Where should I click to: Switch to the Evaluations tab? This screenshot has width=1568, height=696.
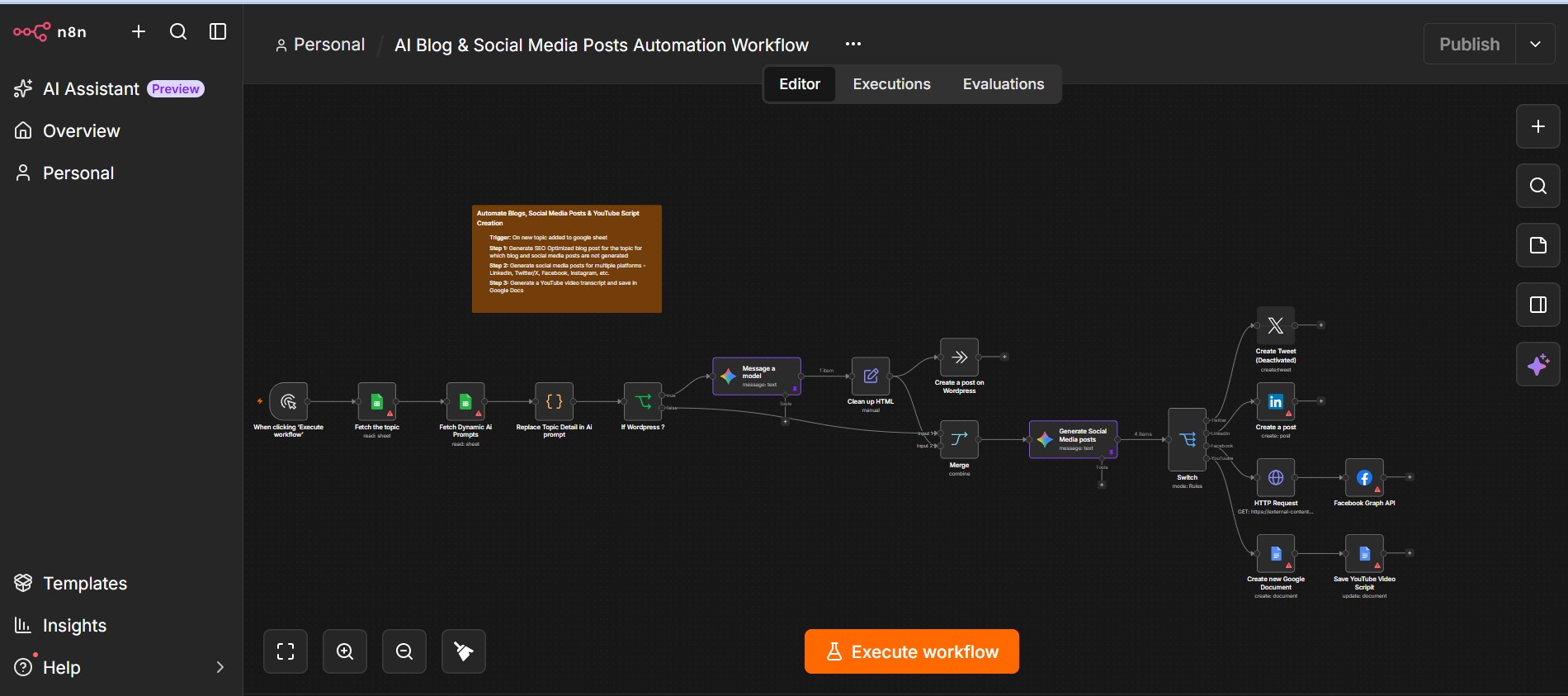[1004, 84]
